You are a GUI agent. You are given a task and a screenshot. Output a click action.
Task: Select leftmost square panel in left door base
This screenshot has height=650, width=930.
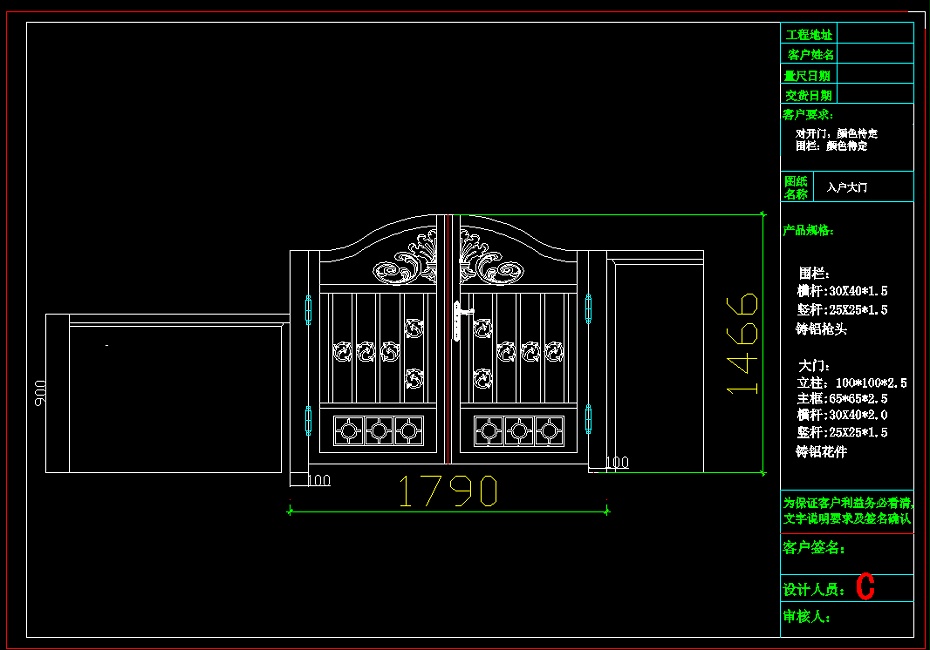pyautogui.click(x=349, y=431)
